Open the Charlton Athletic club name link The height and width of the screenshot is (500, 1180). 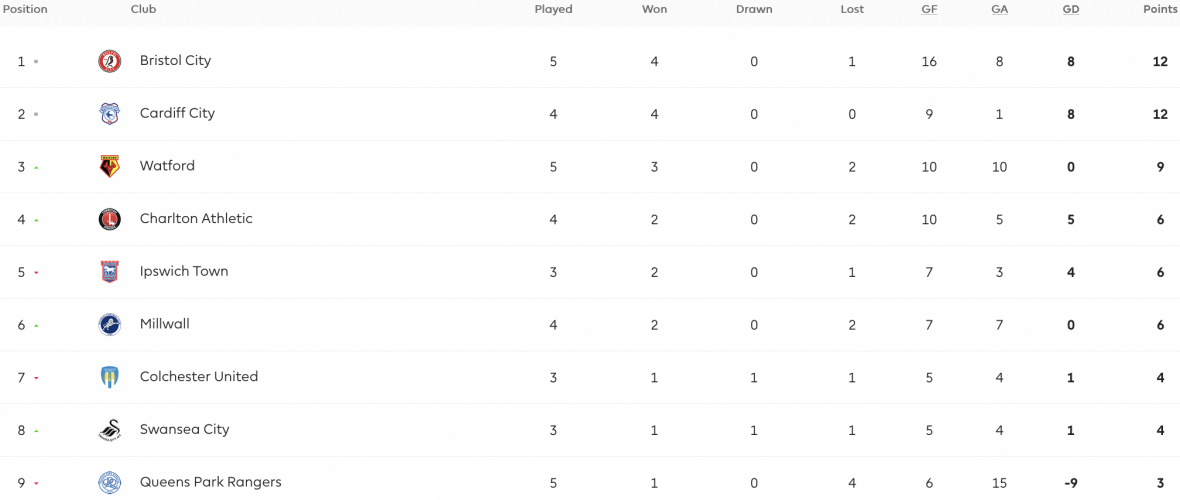point(196,218)
